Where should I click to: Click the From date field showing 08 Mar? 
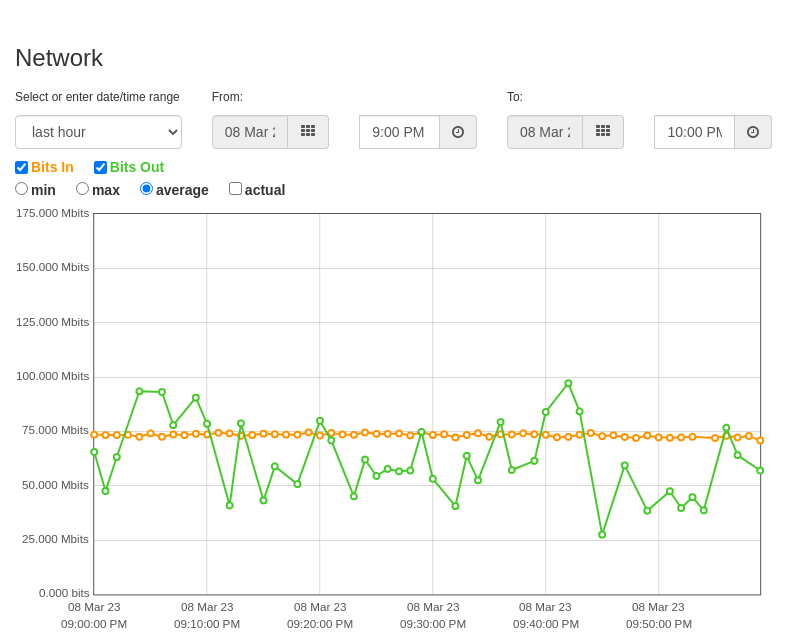click(x=250, y=132)
